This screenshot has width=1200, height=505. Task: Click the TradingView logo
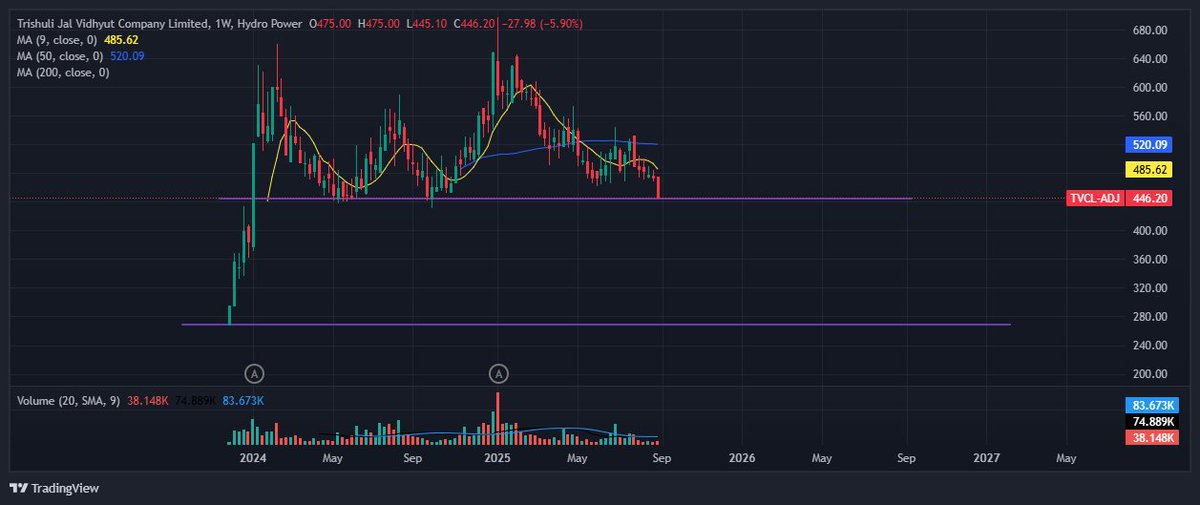click(54, 488)
